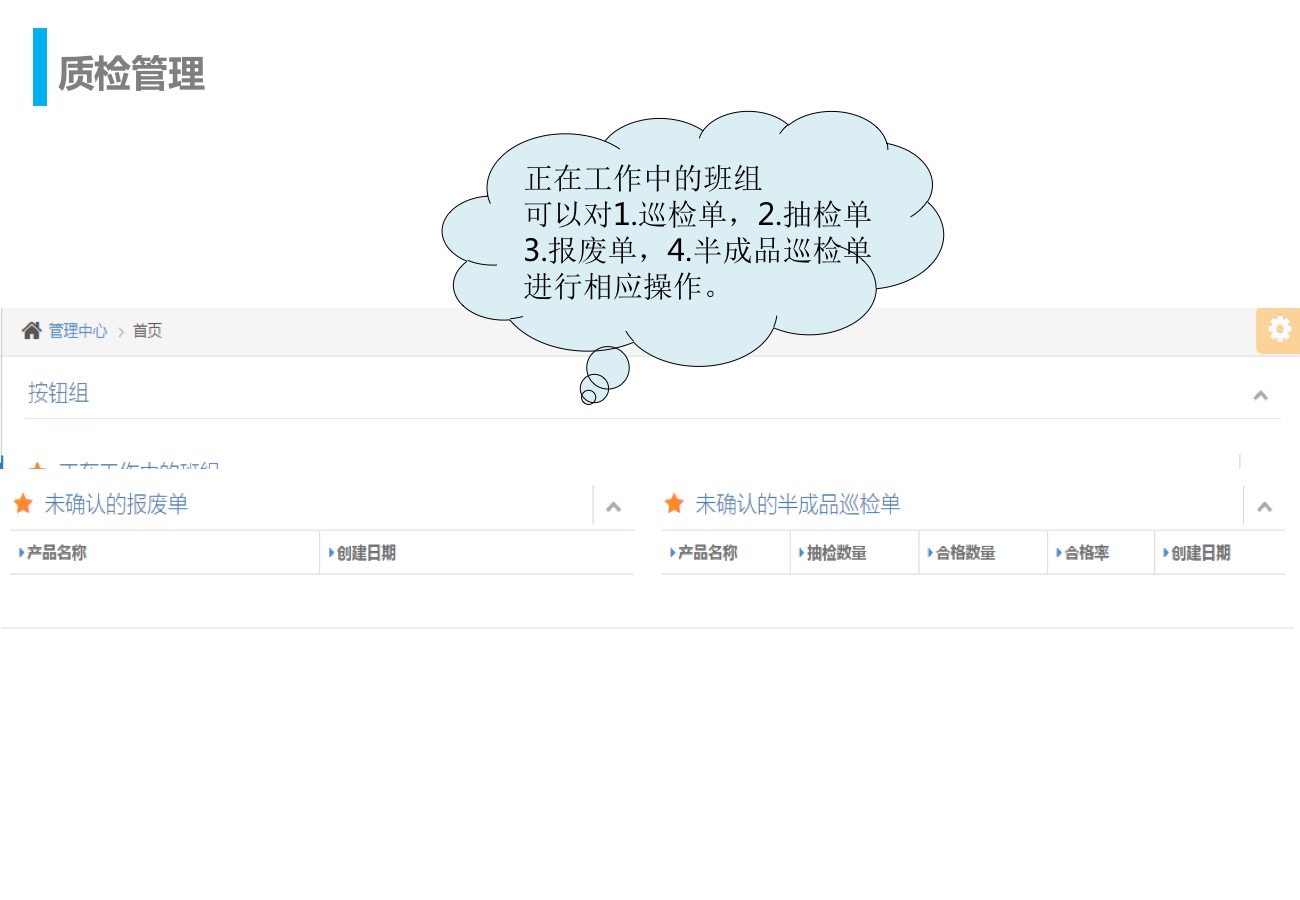Click the 未确认的半成品巡检单 panel title
Screen dimensions: 1300x900
pyautogui.click(x=798, y=504)
